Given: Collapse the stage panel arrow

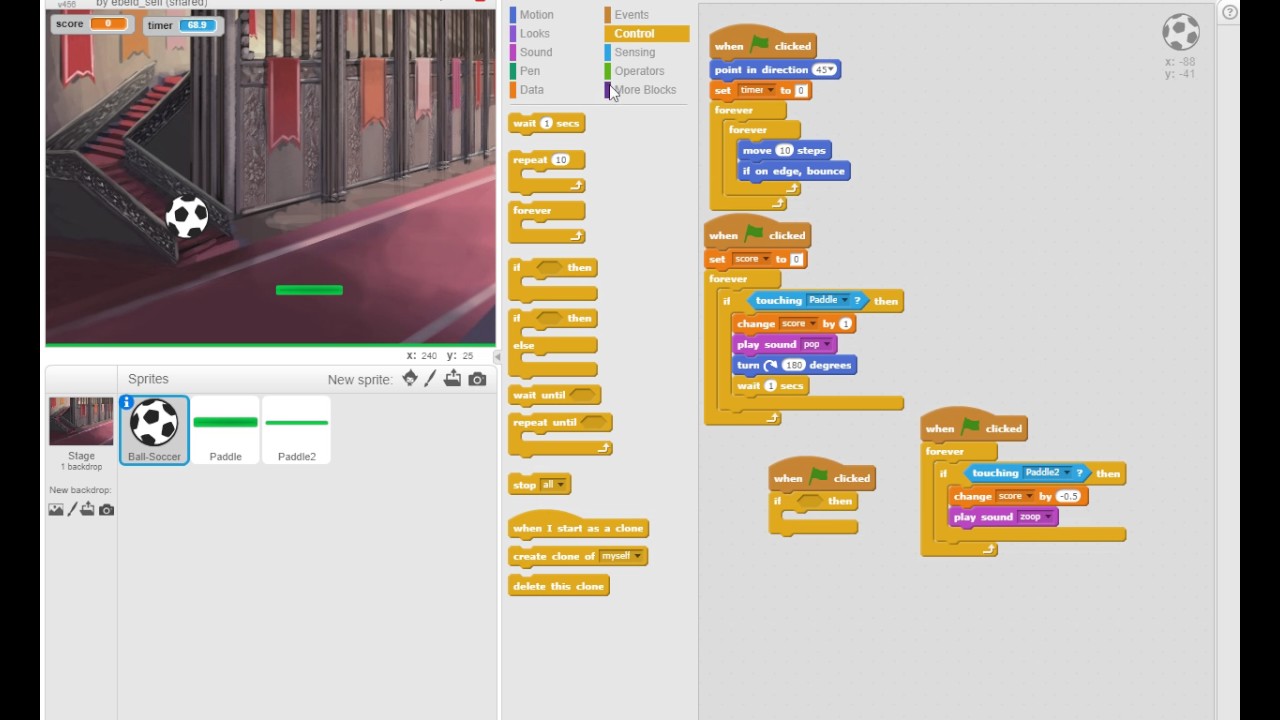Looking at the screenshot, I should 498,357.
